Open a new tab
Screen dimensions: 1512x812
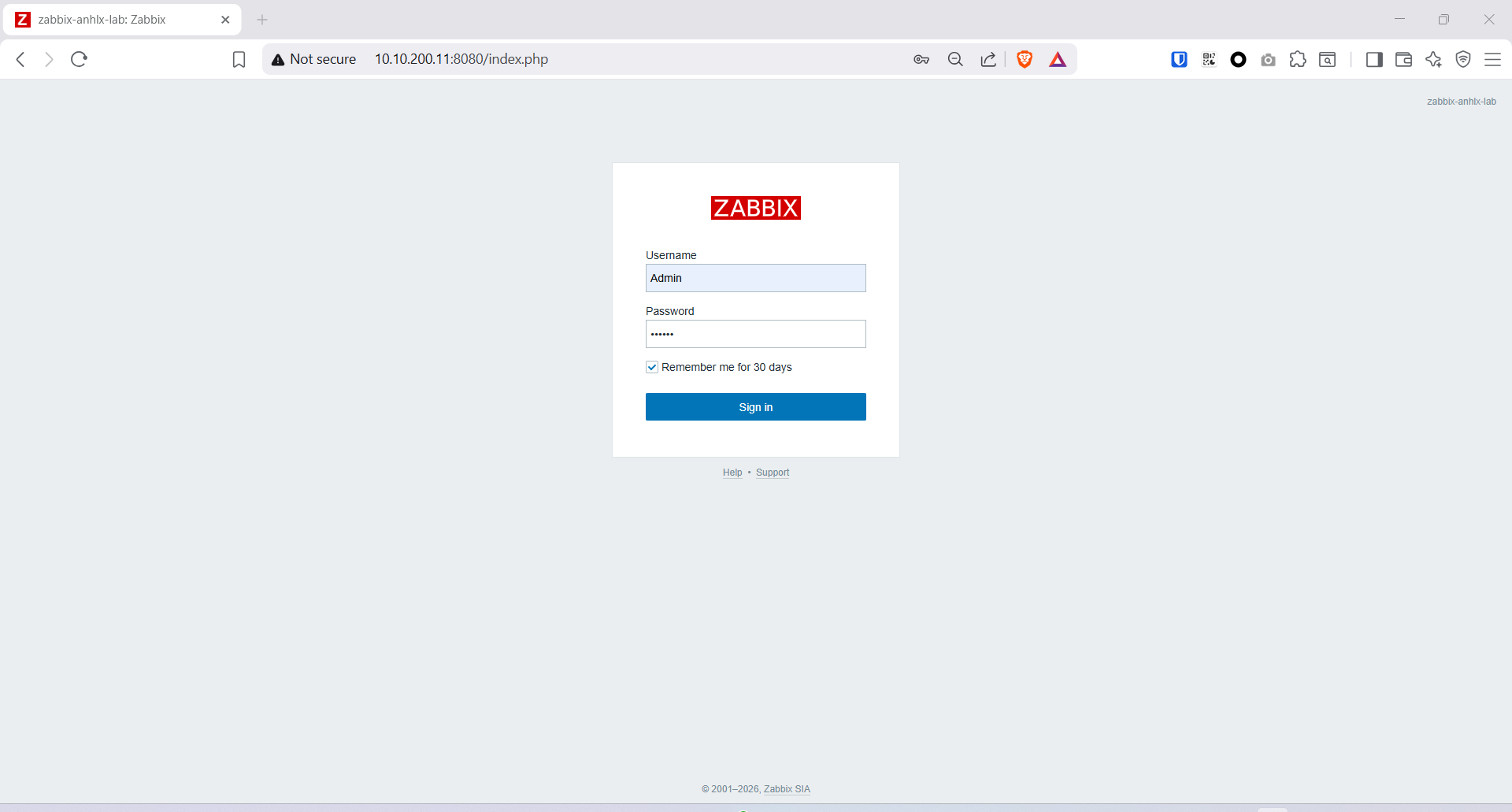click(262, 20)
